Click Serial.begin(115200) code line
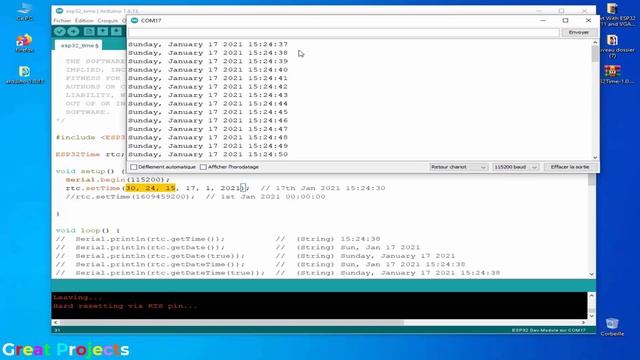 click(118, 180)
